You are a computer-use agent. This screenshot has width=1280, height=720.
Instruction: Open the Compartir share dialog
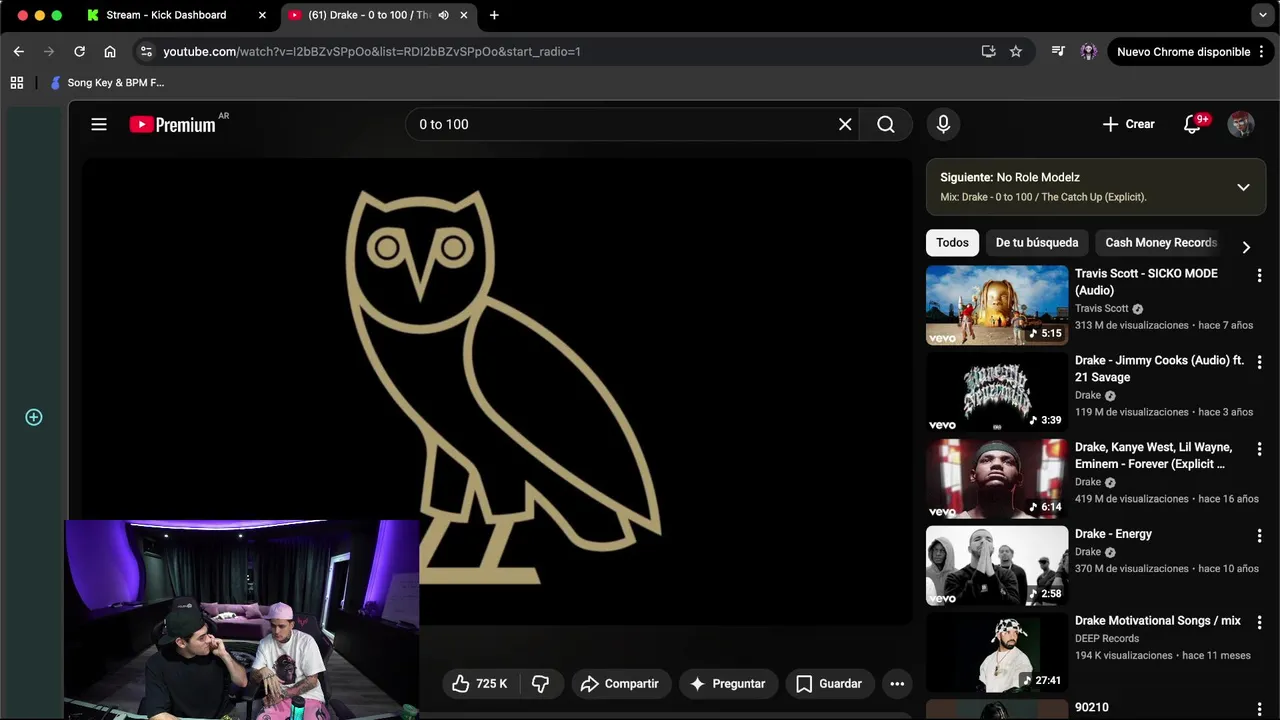tap(620, 684)
